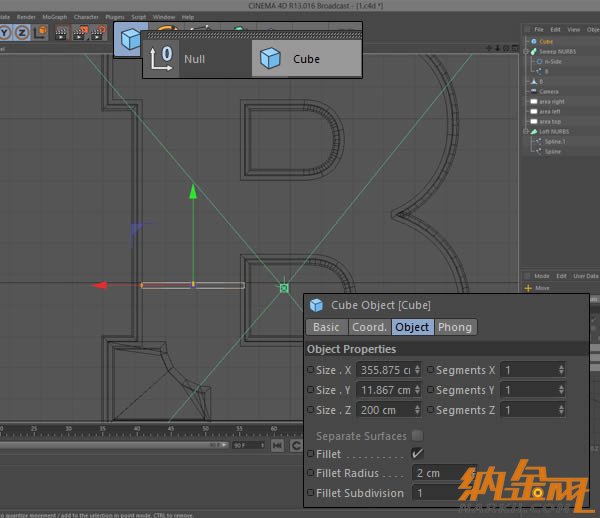This screenshot has width=600, height=518.
Task: Click the Segments X stepper arrows
Action: (561, 370)
